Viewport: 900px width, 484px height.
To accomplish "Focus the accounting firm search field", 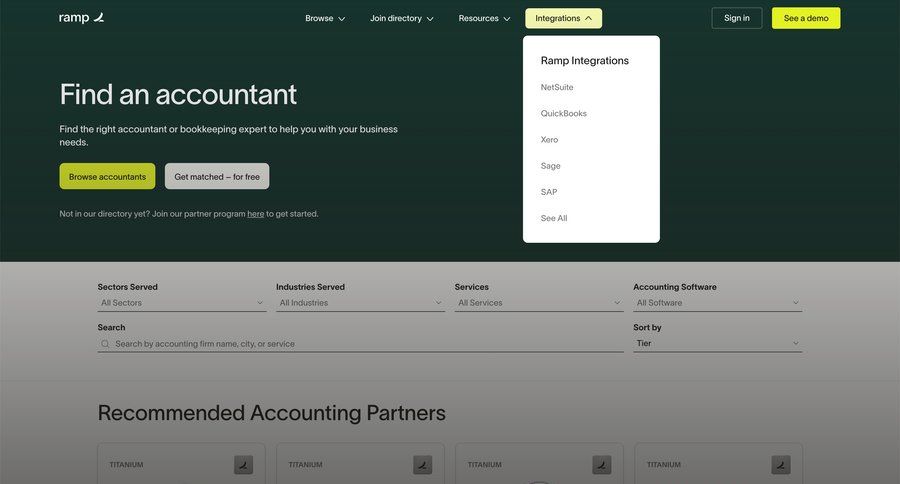I will (x=360, y=344).
